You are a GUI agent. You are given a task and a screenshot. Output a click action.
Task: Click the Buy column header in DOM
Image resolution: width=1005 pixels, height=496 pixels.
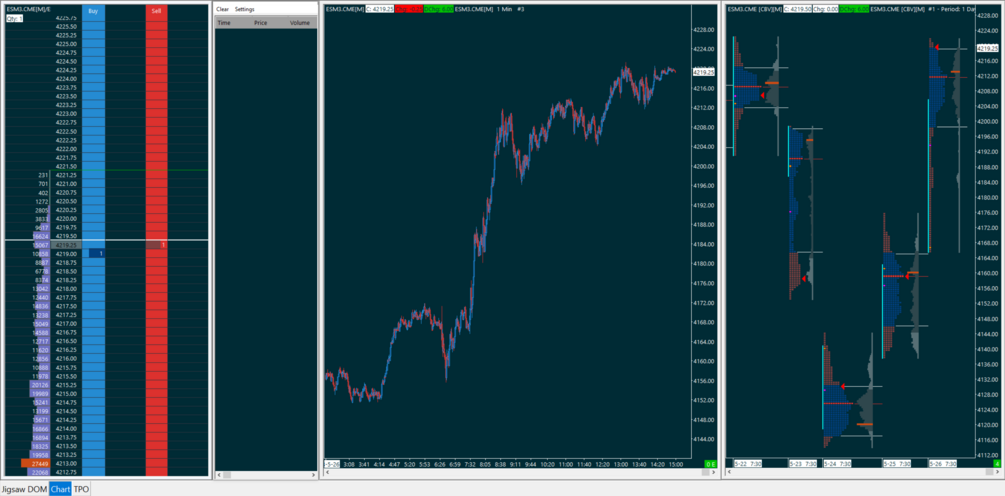coord(93,10)
